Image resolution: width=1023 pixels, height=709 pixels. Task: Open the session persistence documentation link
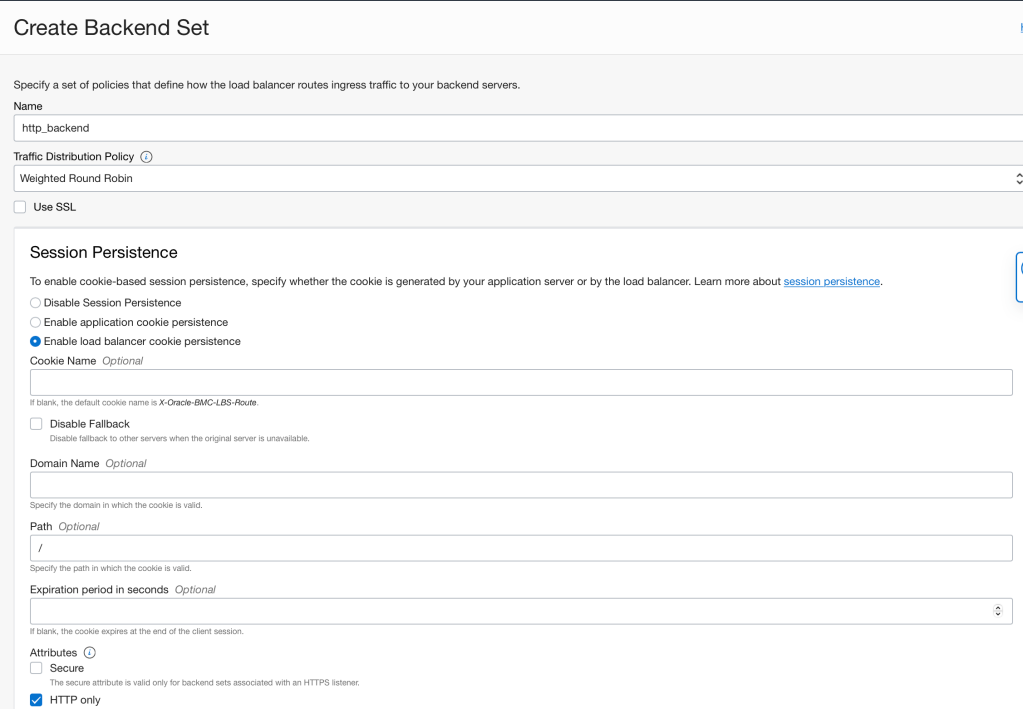pos(831,282)
